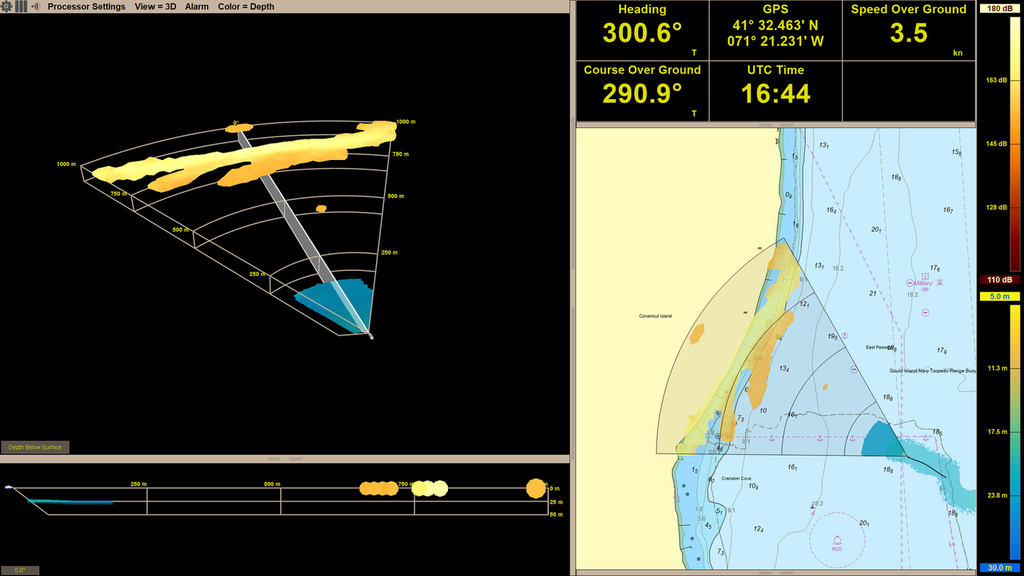Open the View = 3D menu
The image size is (1024, 576).
pyautogui.click(x=155, y=7)
